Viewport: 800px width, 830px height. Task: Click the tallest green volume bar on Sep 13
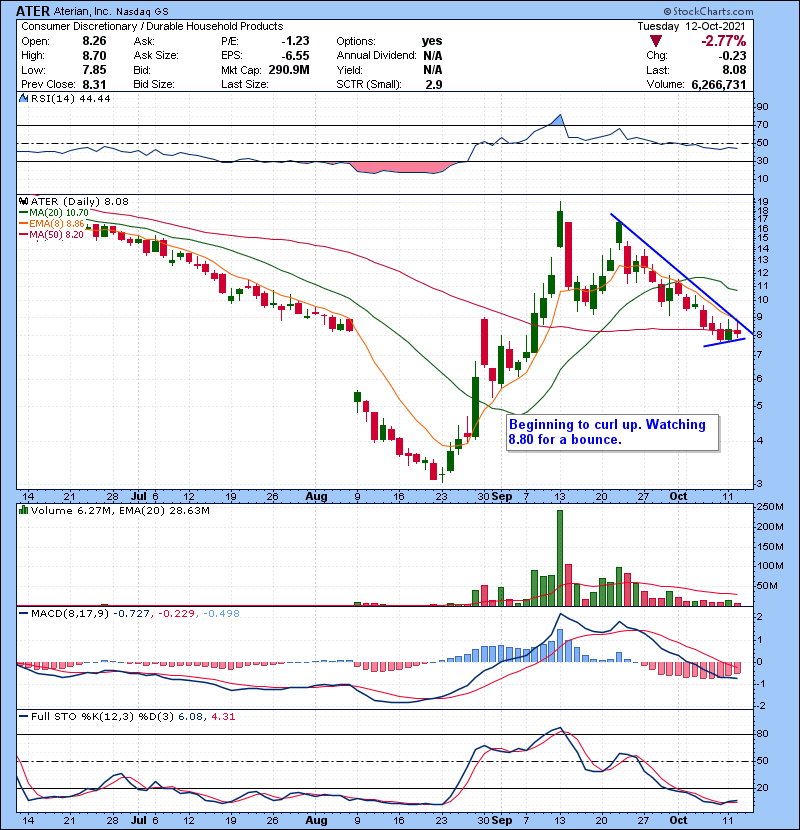[x=560, y=558]
